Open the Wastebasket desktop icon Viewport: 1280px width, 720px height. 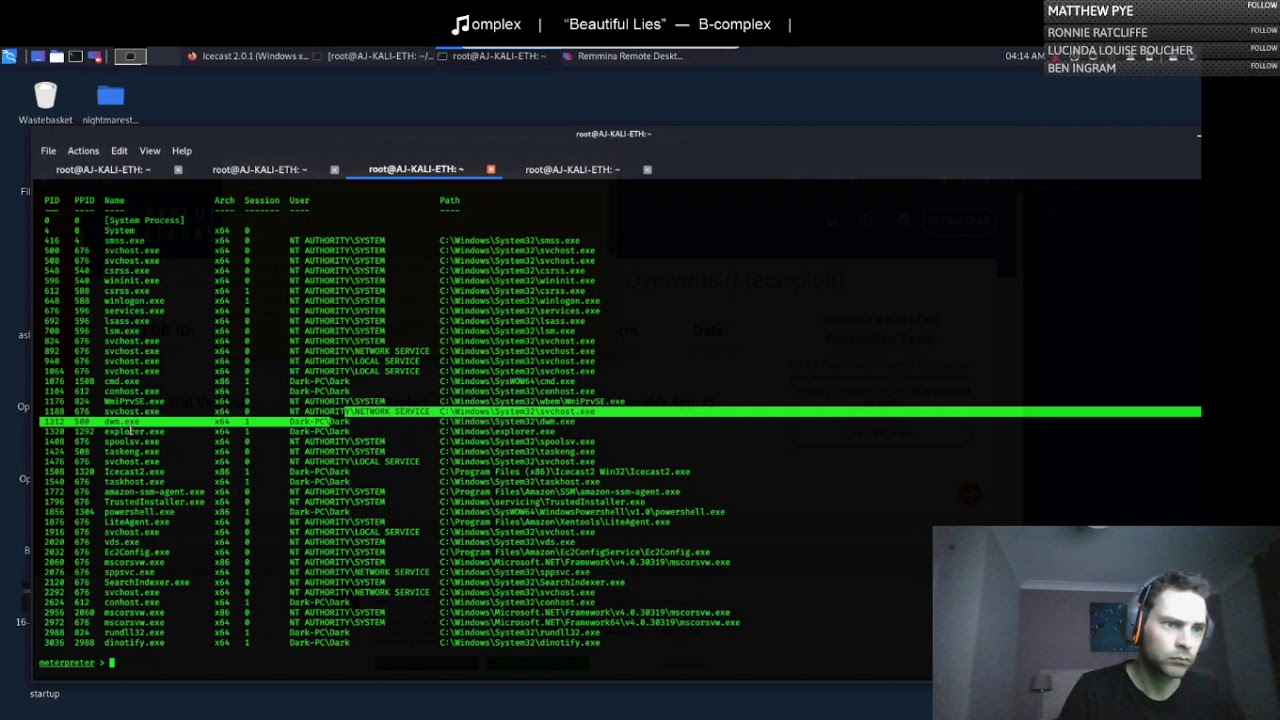pos(45,104)
